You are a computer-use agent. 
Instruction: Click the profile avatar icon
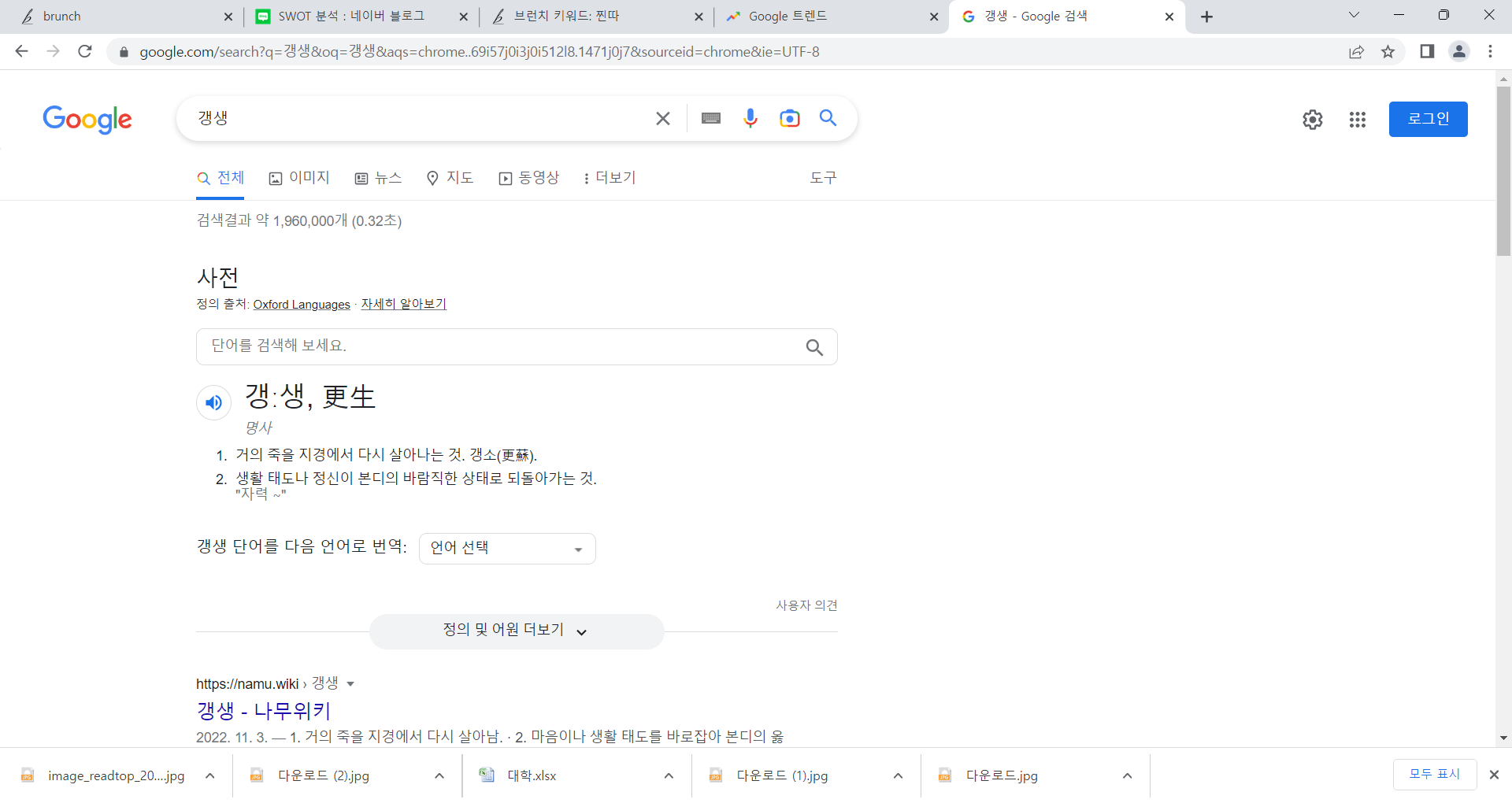pyautogui.click(x=1458, y=51)
